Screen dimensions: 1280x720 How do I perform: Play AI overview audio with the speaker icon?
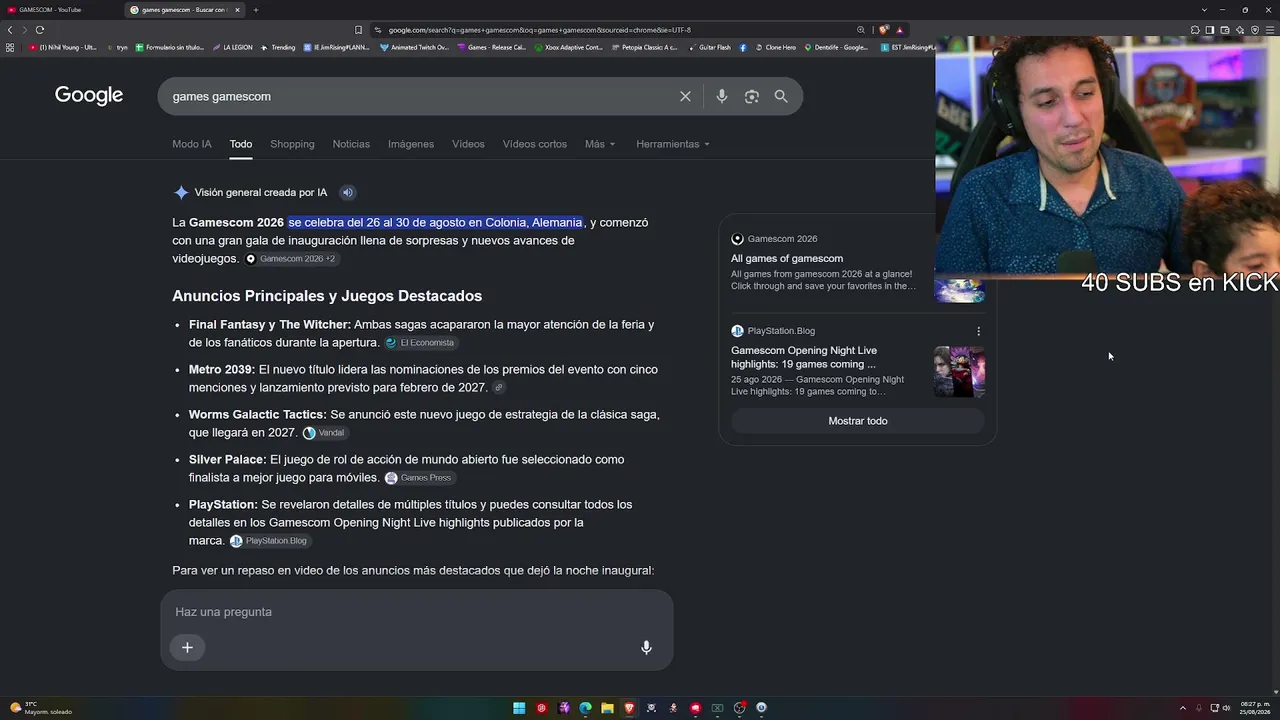pyautogui.click(x=347, y=192)
